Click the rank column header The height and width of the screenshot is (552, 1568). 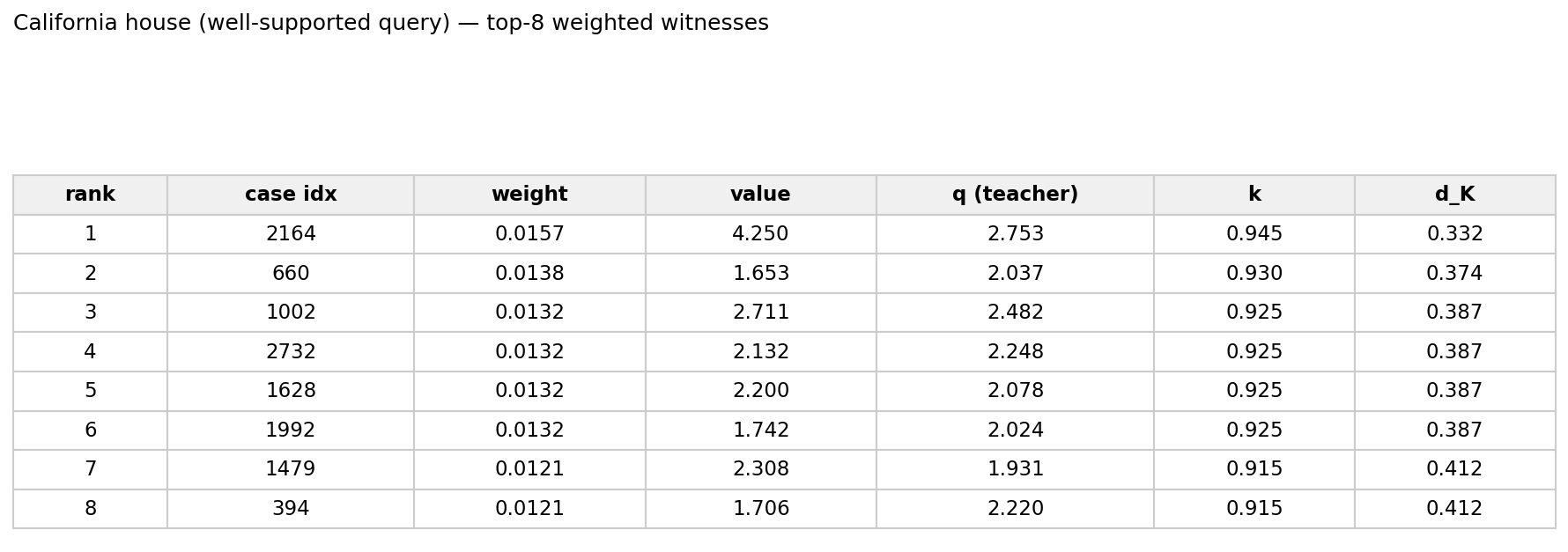tap(90, 195)
